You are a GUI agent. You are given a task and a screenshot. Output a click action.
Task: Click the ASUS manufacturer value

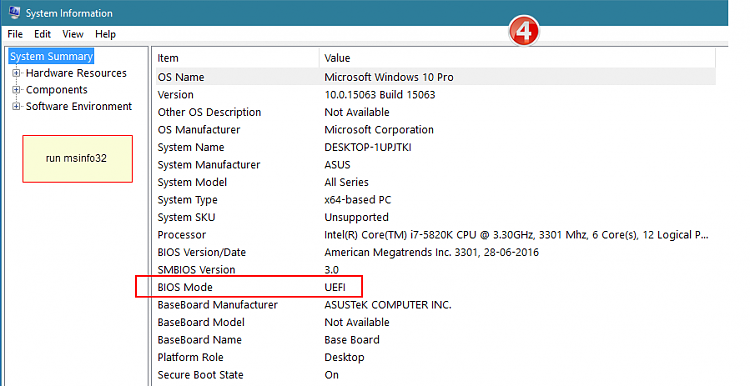coord(337,165)
